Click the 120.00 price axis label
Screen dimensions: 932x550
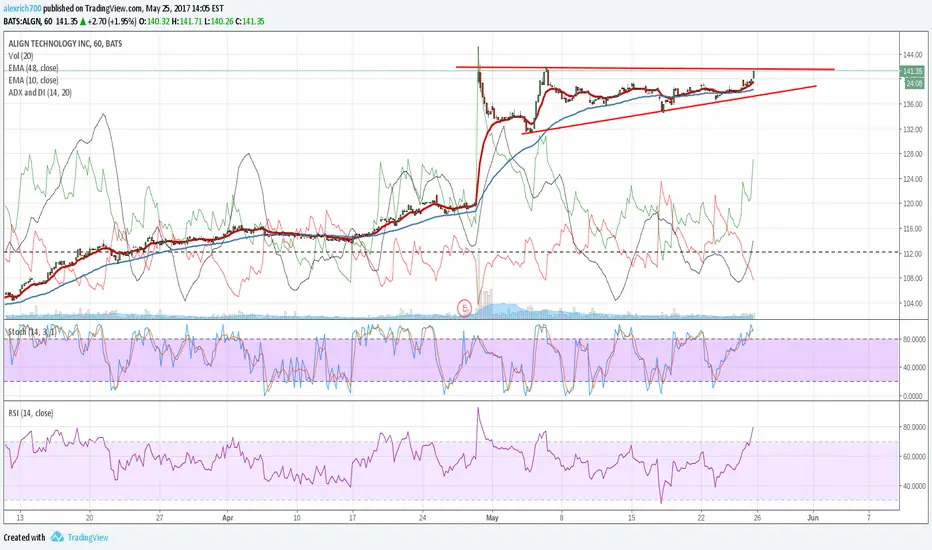(912, 203)
